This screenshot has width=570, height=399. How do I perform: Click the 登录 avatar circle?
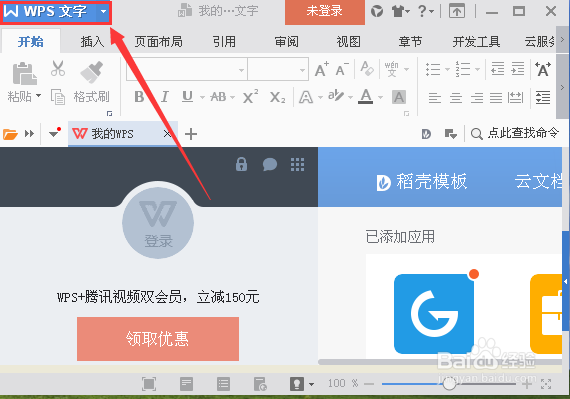[158, 223]
